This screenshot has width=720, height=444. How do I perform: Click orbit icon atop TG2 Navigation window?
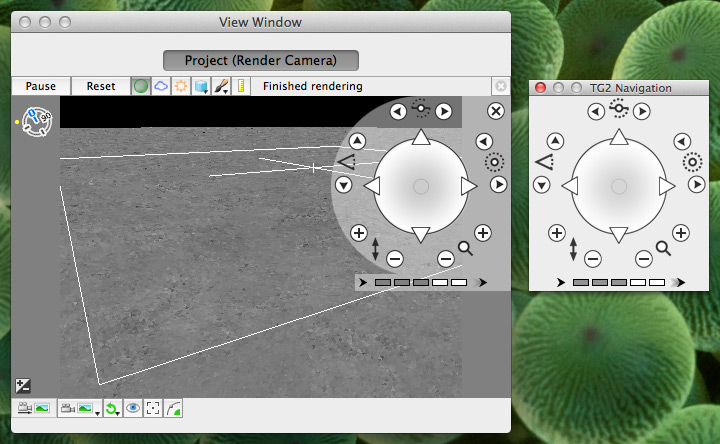pyautogui.click(x=619, y=108)
